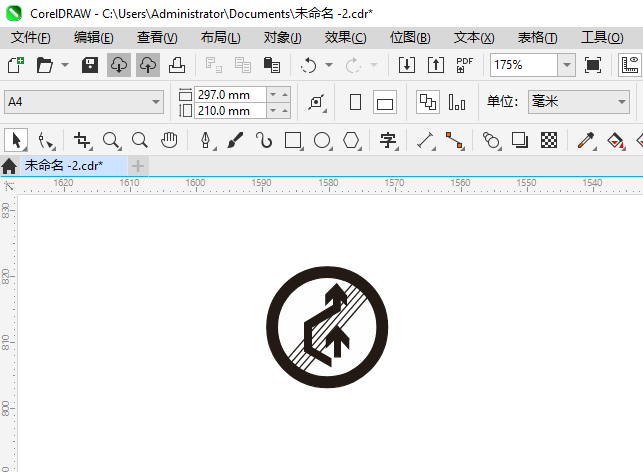This screenshot has height=472, width=643.
Task: Click the Paste clipboard icon
Action: click(x=271, y=65)
